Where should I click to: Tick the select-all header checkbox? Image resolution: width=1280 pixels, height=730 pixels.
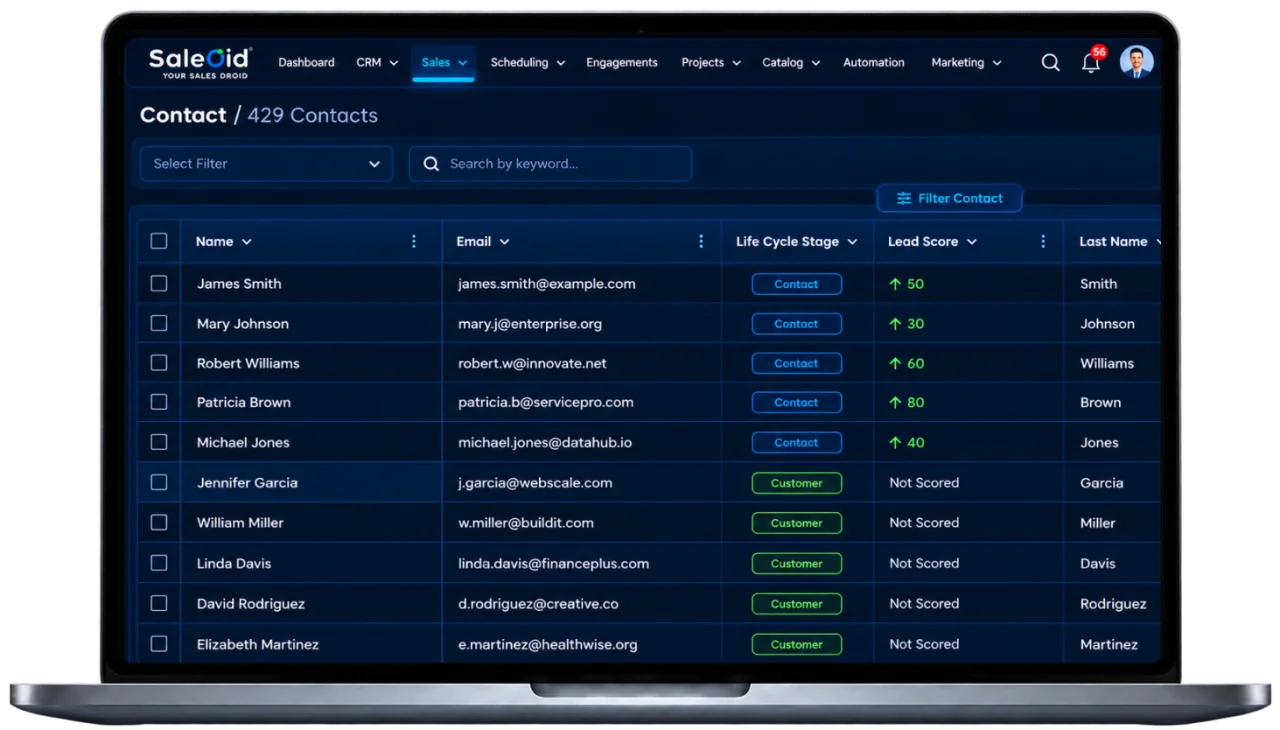pos(159,241)
